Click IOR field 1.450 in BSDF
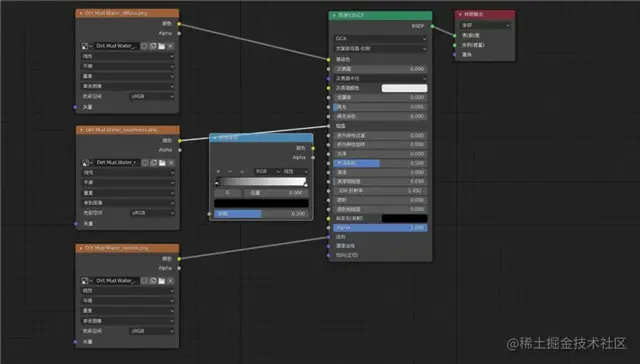Screen dimensions: 640x364 coord(380,191)
